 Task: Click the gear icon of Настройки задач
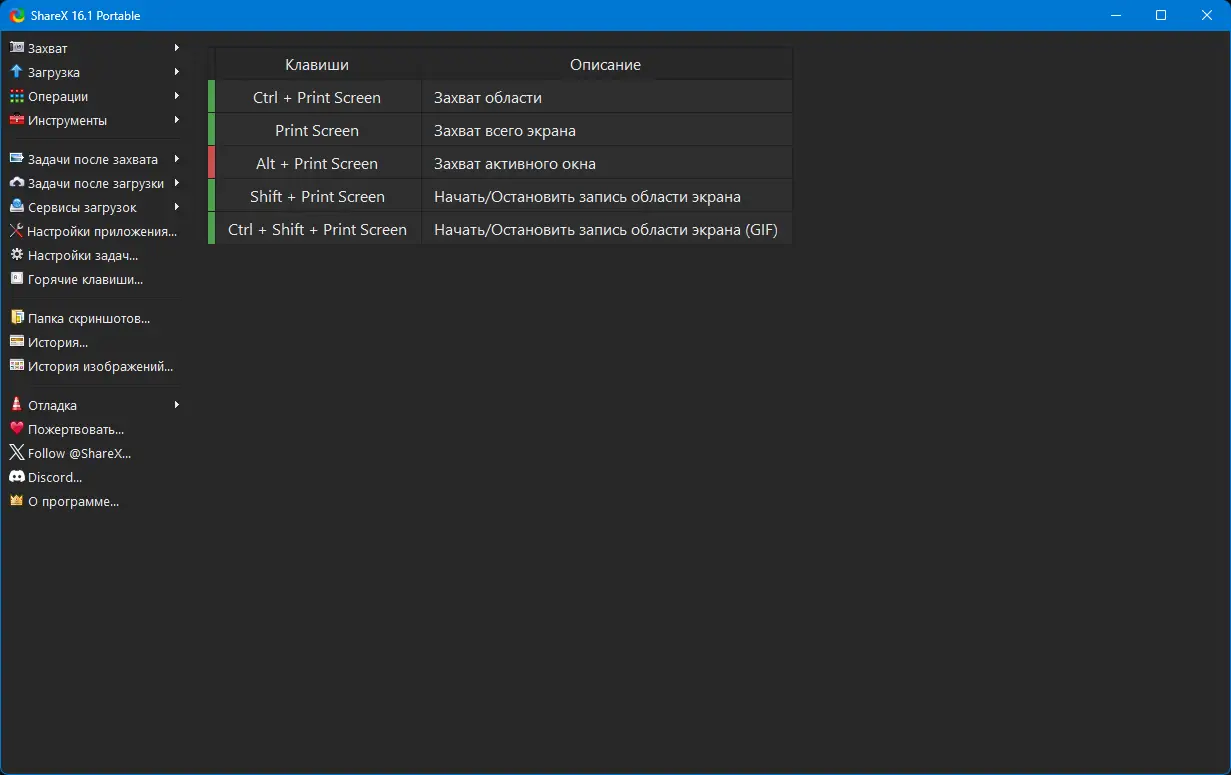[16, 255]
